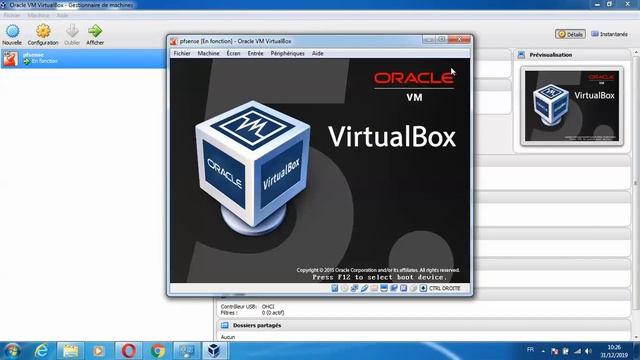Click the VM screen showing VirtualBox boot splash
This screenshot has height=360, width=640.
320,171
